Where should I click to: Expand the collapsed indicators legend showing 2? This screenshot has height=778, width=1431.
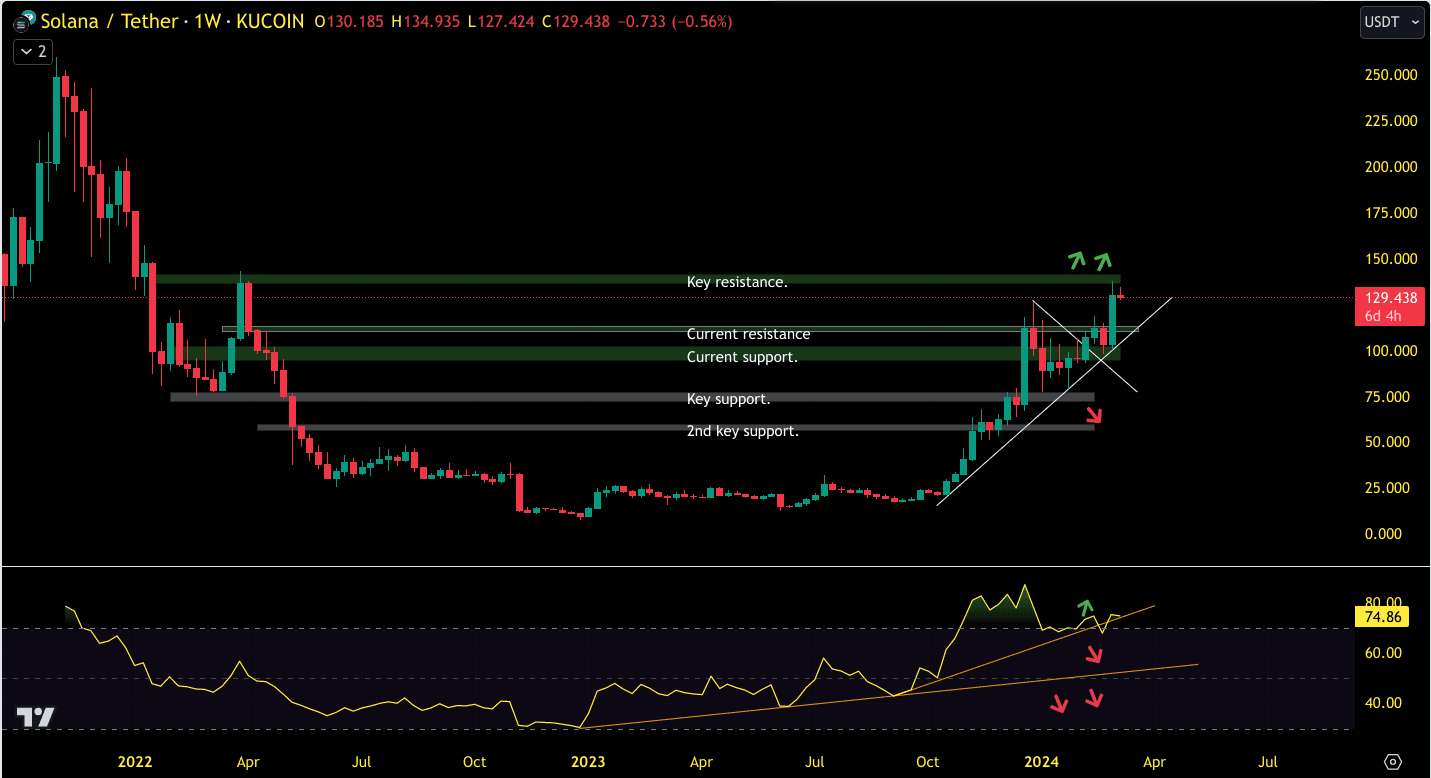(34, 51)
